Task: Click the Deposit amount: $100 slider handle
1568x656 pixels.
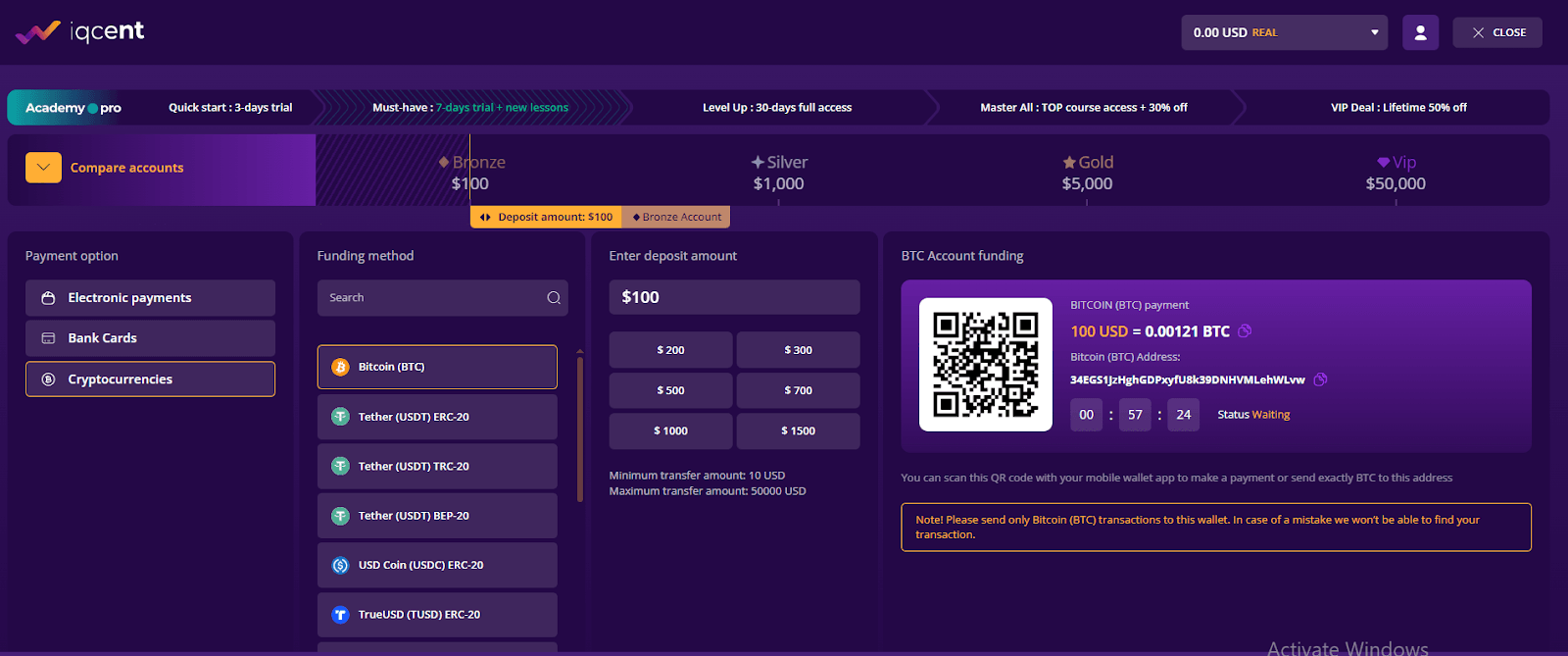Action: [546, 217]
